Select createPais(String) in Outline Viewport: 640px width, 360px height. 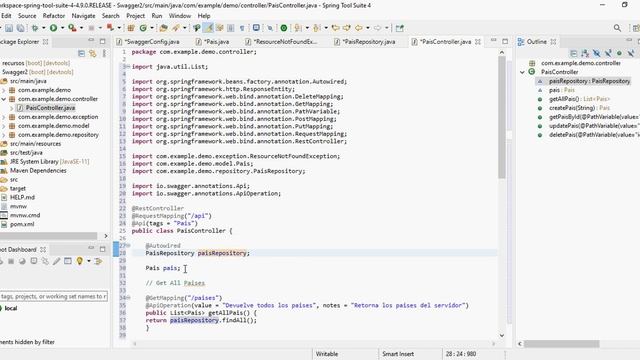(x=579, y=108)
